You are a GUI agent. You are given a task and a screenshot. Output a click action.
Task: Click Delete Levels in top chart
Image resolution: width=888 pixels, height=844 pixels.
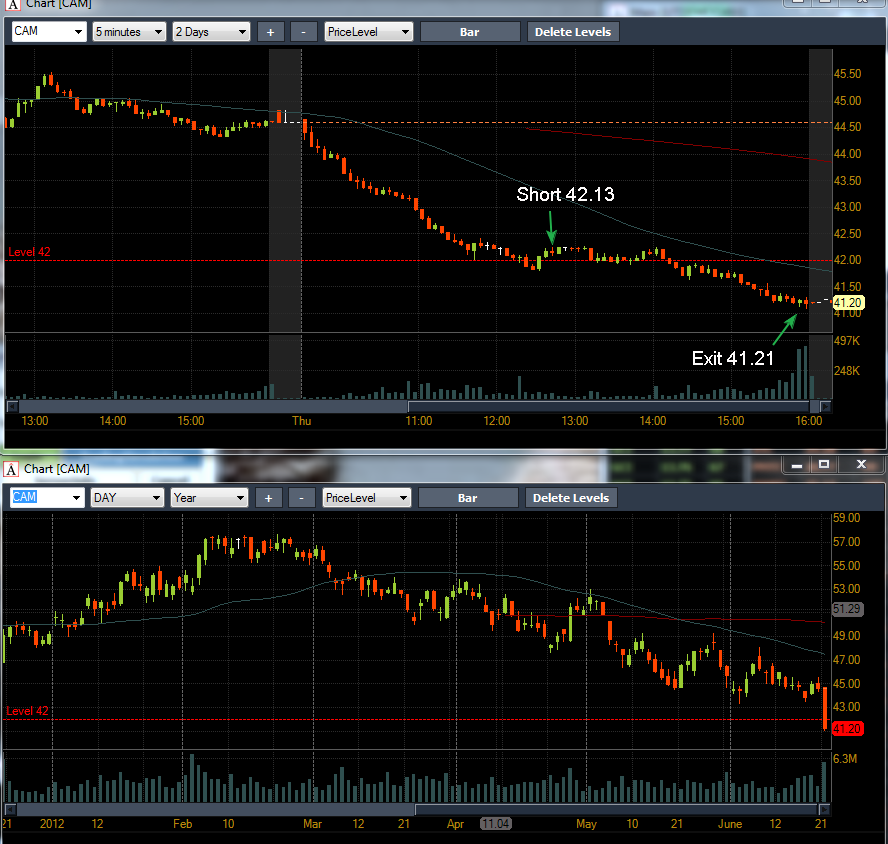[573, 32]
